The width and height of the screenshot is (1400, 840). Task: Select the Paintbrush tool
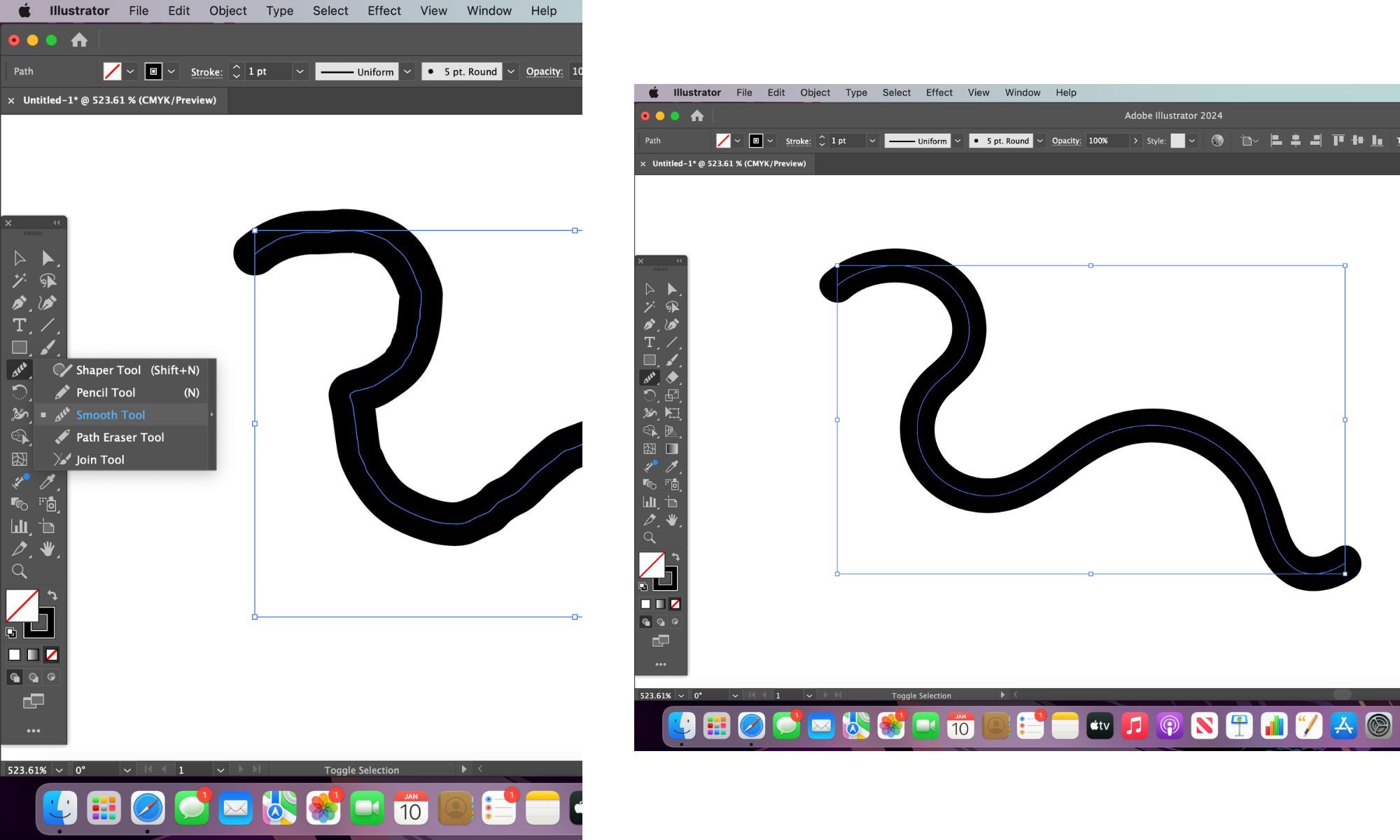click(49, 347)
